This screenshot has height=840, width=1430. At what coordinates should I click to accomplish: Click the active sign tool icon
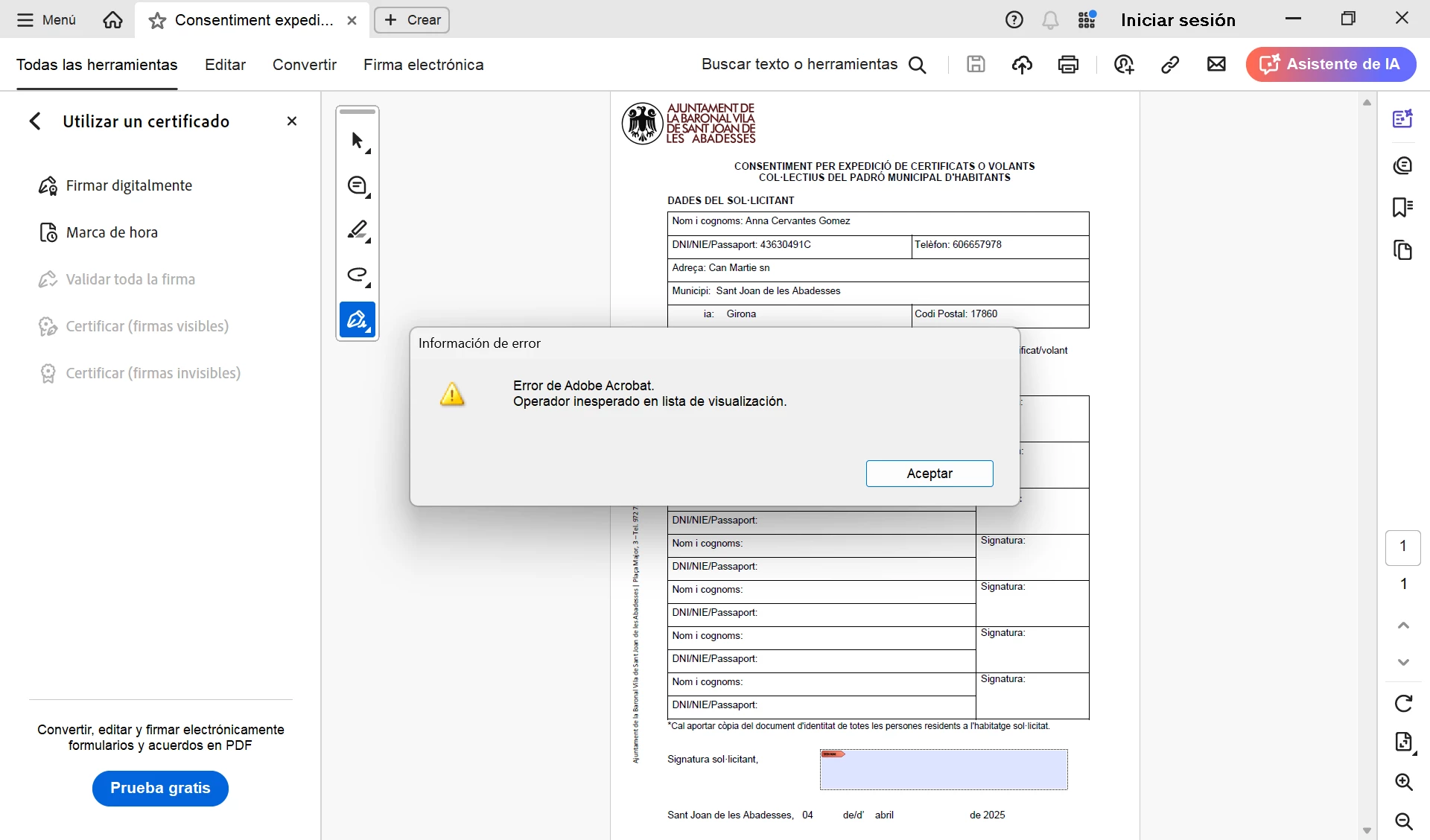357,319
